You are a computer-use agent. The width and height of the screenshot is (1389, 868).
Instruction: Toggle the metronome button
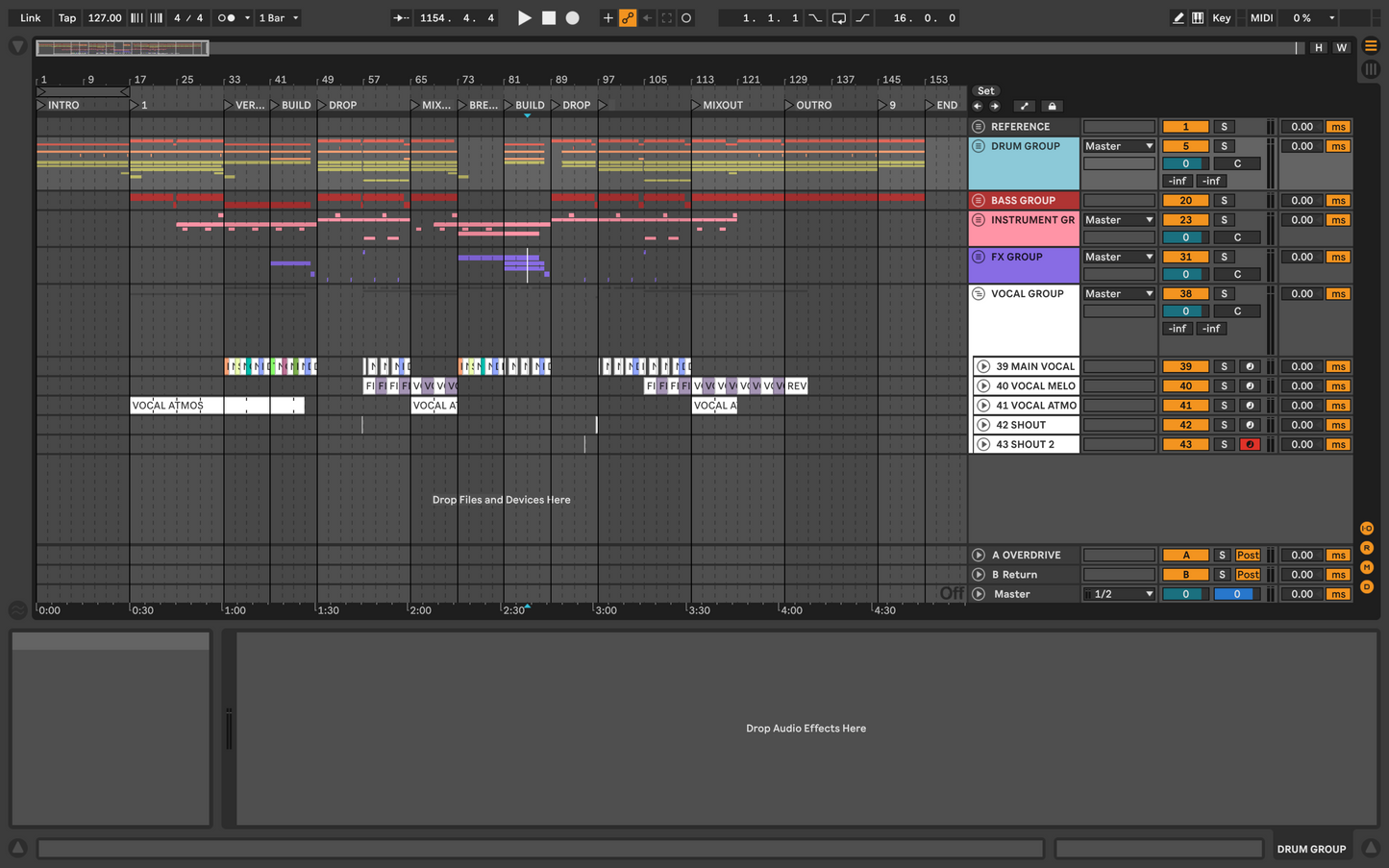tap(227, 18)
